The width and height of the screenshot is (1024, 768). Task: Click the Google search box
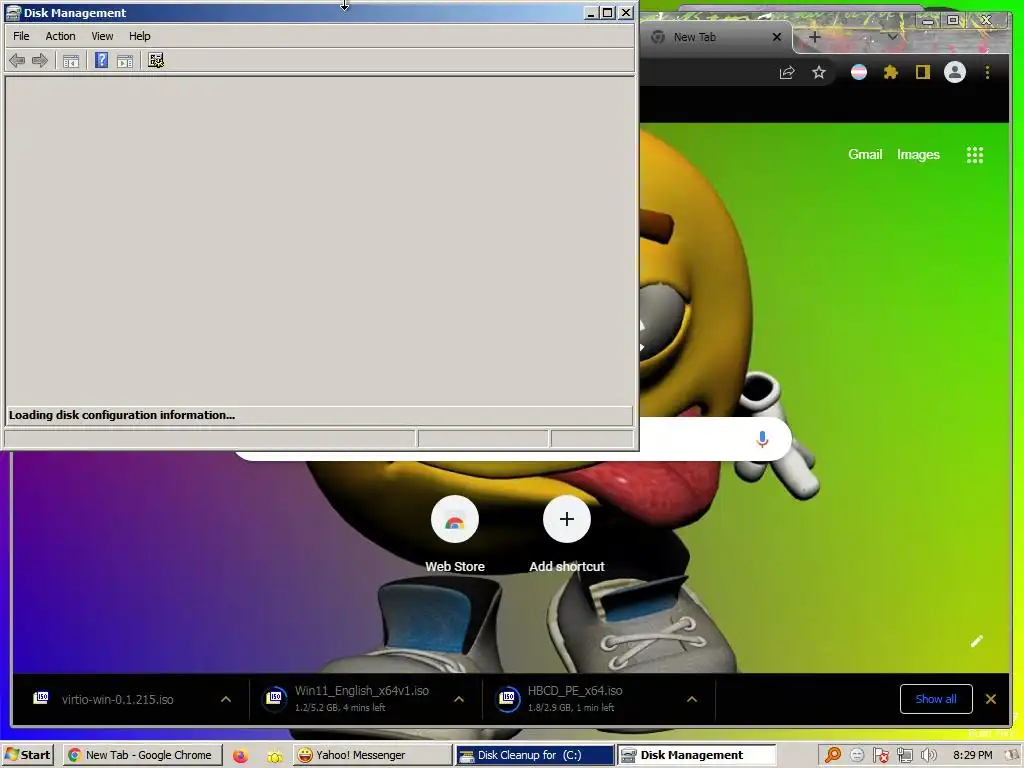point(692,439)
